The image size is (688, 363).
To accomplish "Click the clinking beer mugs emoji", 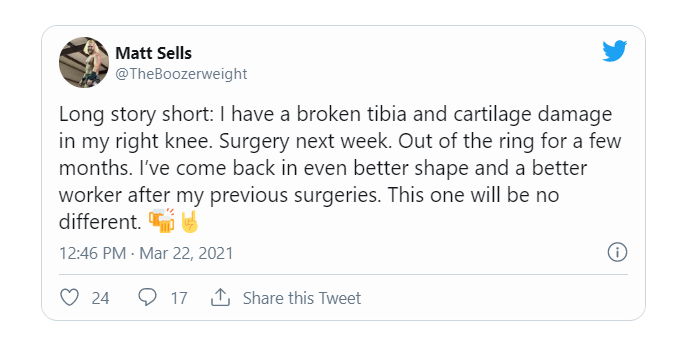I will pyautogui.click(x=161, y=221).
